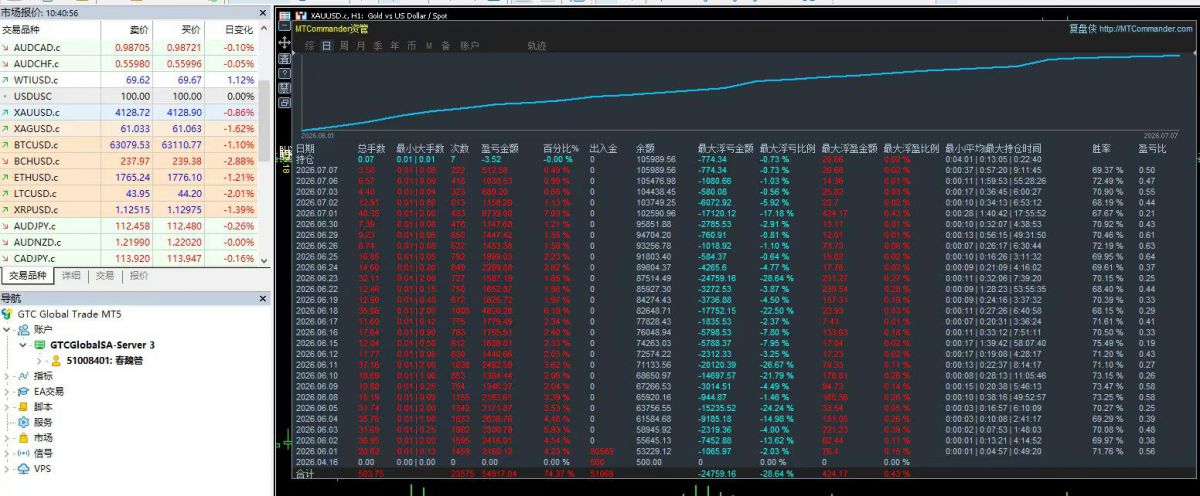Toggle the 日 daily period view
The image size is (1200, 496).
point(326,46)
